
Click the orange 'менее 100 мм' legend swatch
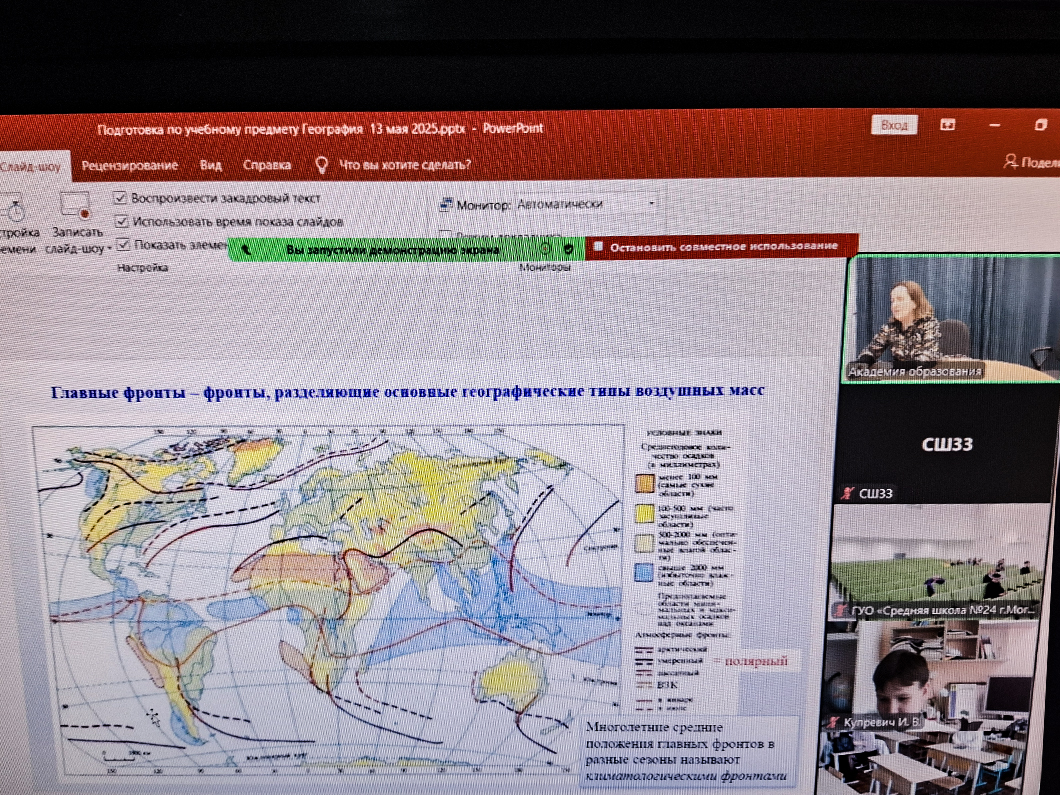[x=645, y=484]
